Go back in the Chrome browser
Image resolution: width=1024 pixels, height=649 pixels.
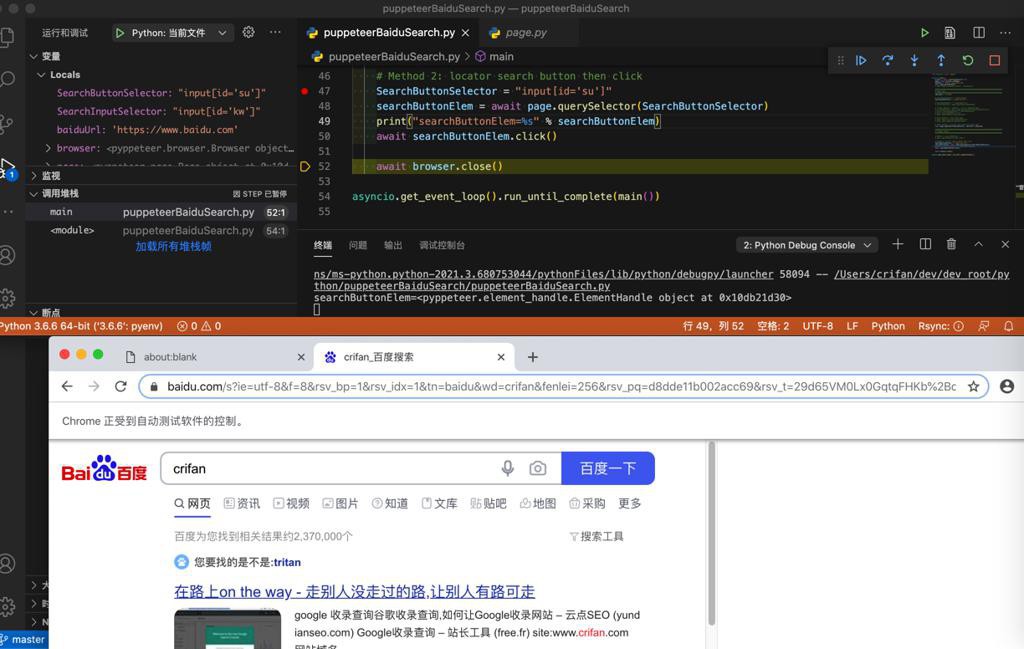[x=67, y=387]
